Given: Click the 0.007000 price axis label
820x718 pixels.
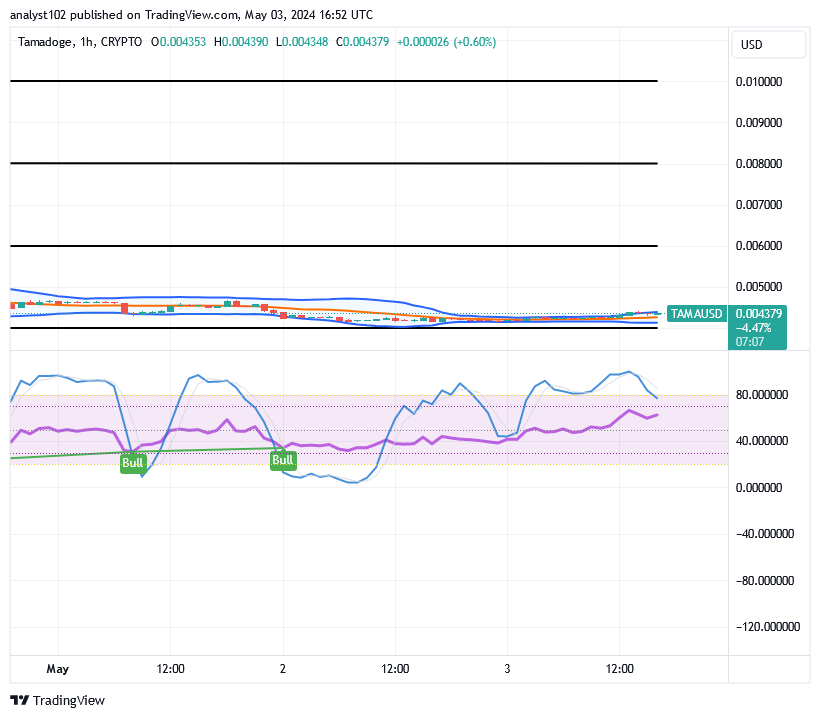Looking at the screenshot, I should (759, 204).
